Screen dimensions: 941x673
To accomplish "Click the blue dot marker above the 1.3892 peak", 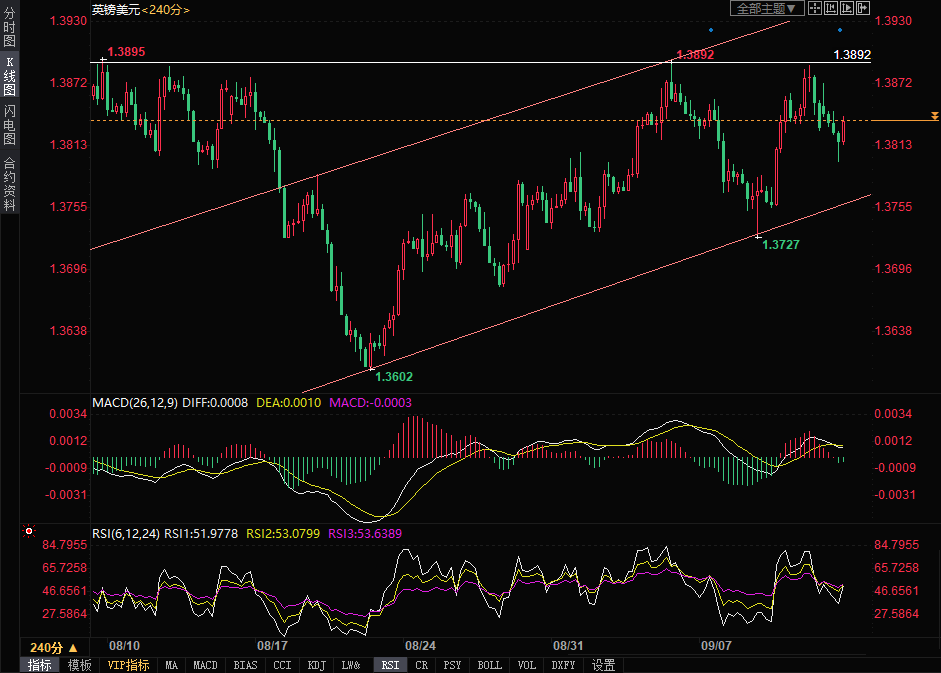I will click(710, 31).
